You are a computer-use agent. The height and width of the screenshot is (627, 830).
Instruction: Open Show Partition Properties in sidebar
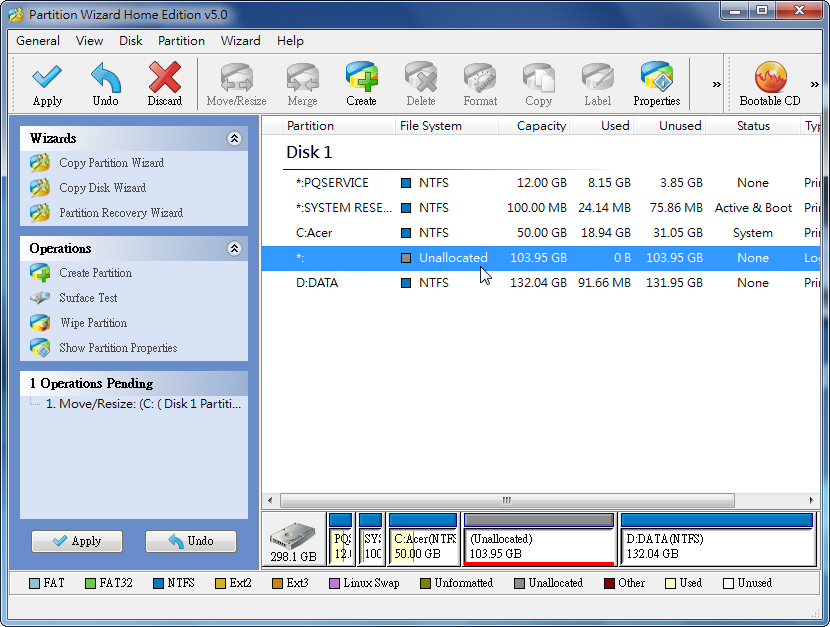(118, 348)
